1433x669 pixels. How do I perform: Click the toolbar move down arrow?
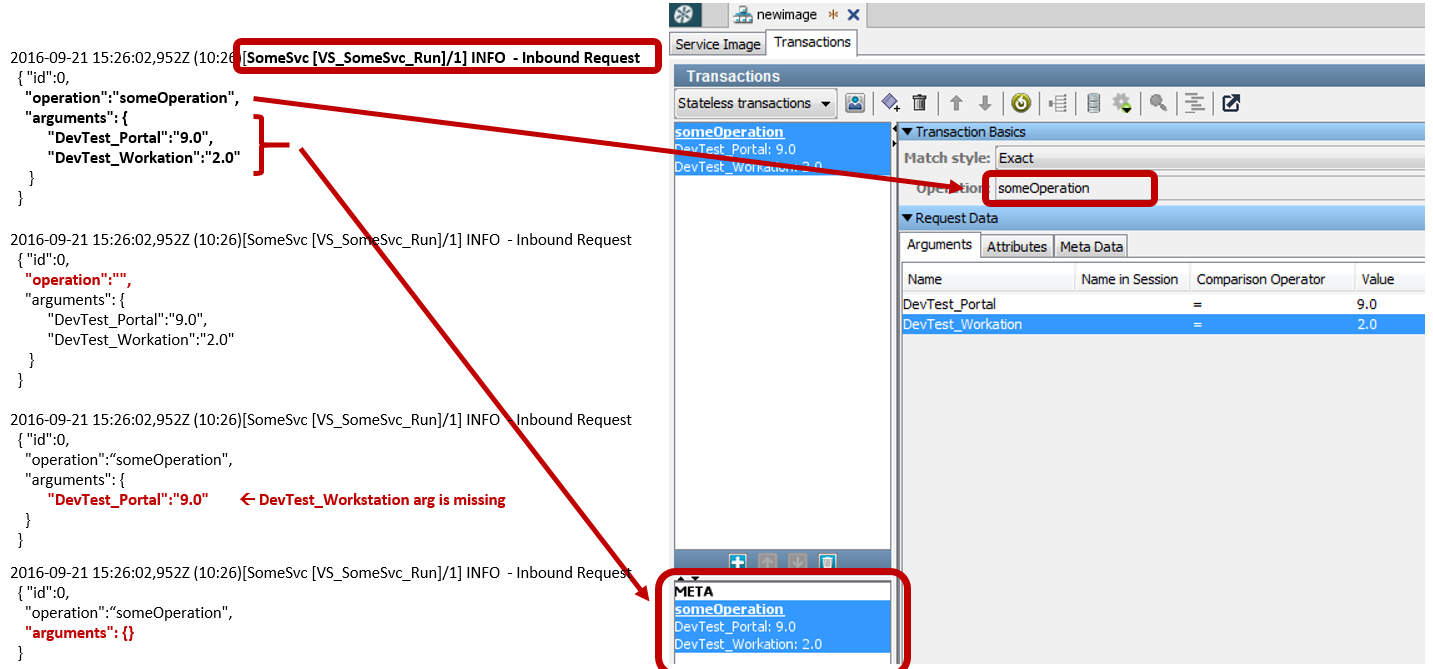tap(985, 103)
